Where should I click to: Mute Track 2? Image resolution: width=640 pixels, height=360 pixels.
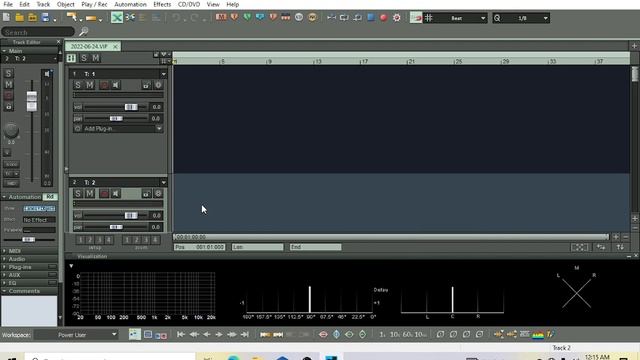tap(90, 193)
